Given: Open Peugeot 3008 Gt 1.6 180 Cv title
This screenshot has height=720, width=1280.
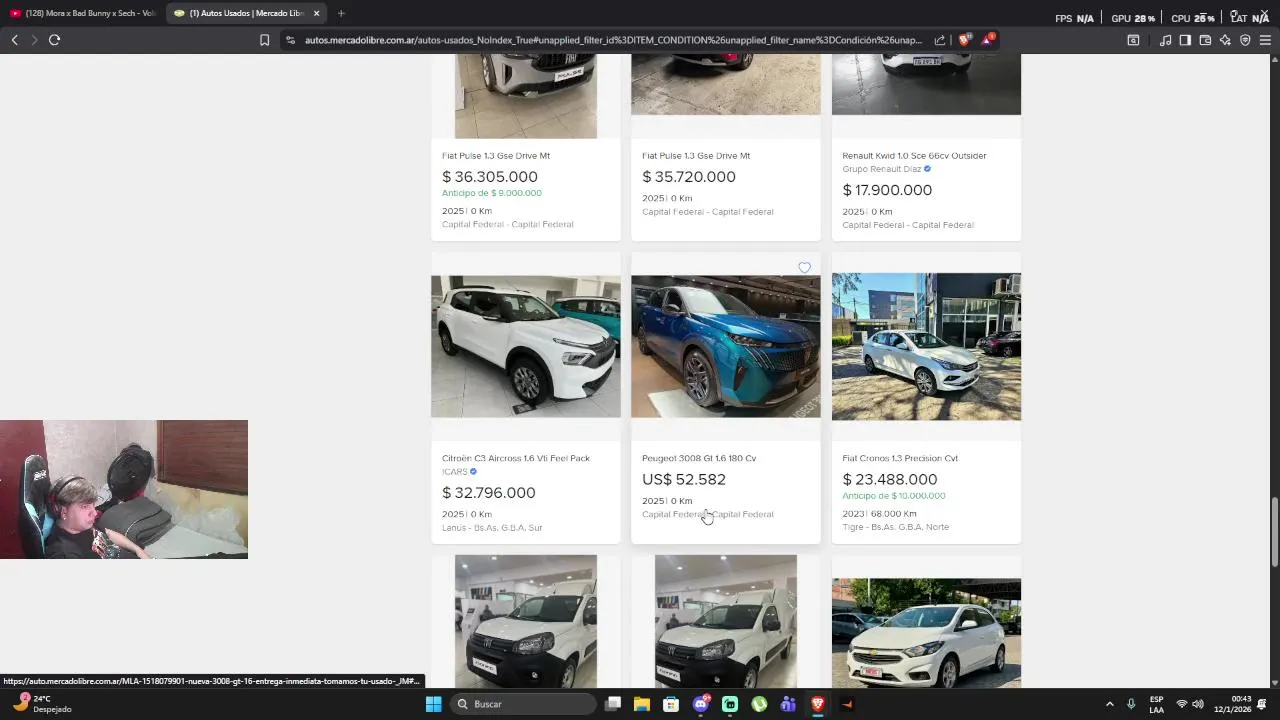Looking at the screenshot, I should [x=699, y=458].
